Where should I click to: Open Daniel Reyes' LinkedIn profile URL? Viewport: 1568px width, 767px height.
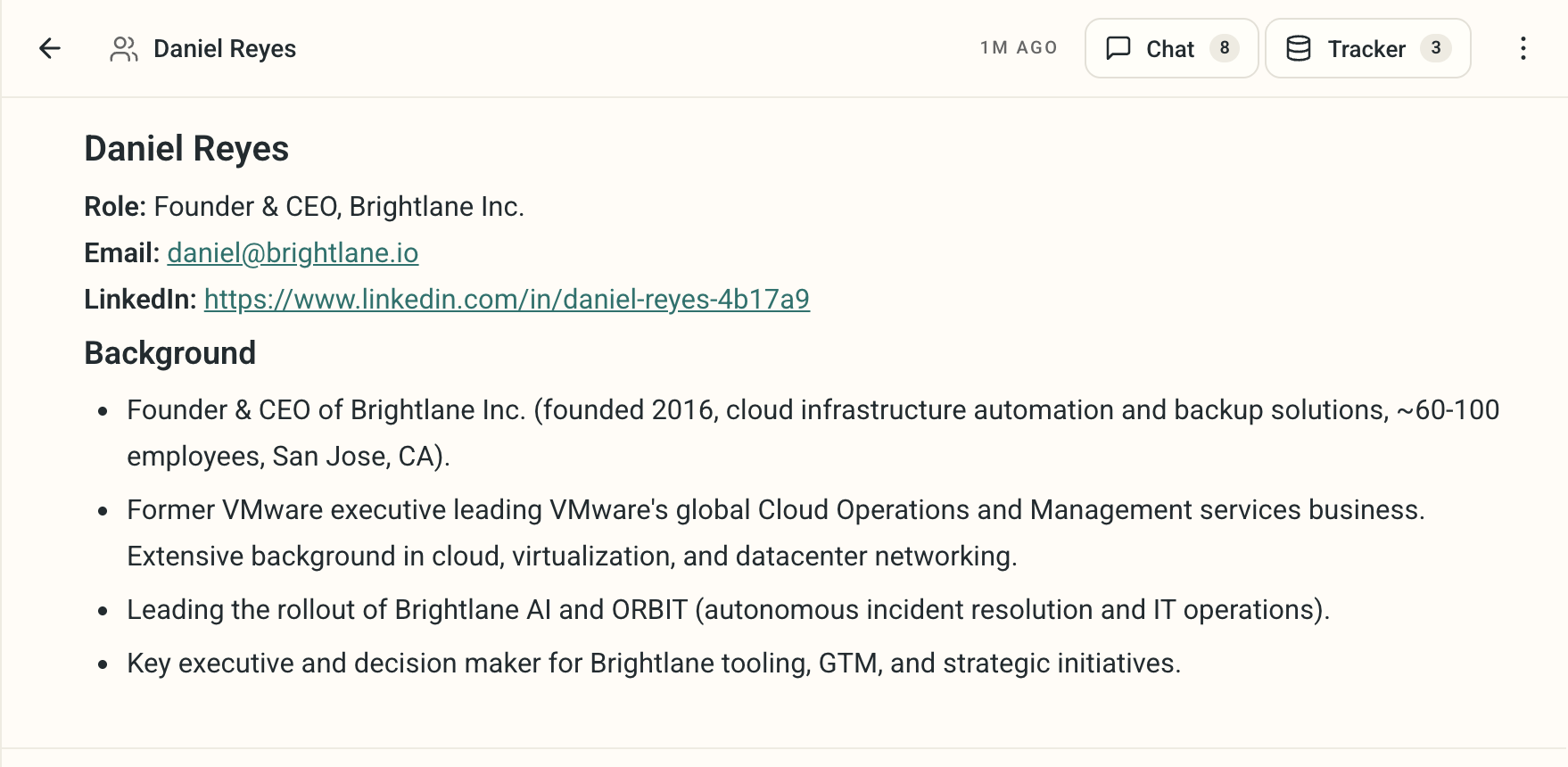click(x=507, y=300)
